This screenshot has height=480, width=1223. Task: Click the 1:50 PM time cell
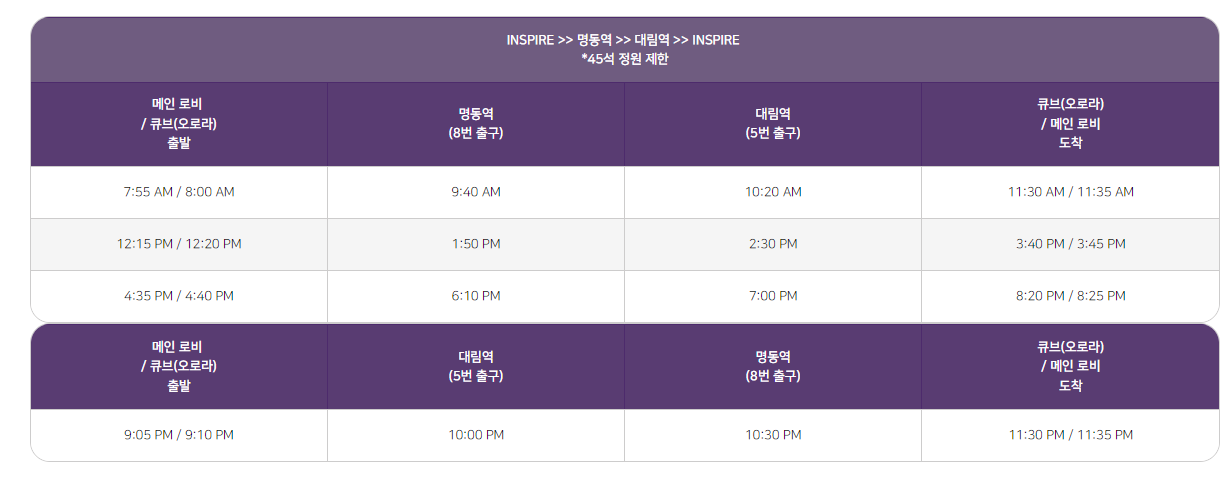(476, 244)
